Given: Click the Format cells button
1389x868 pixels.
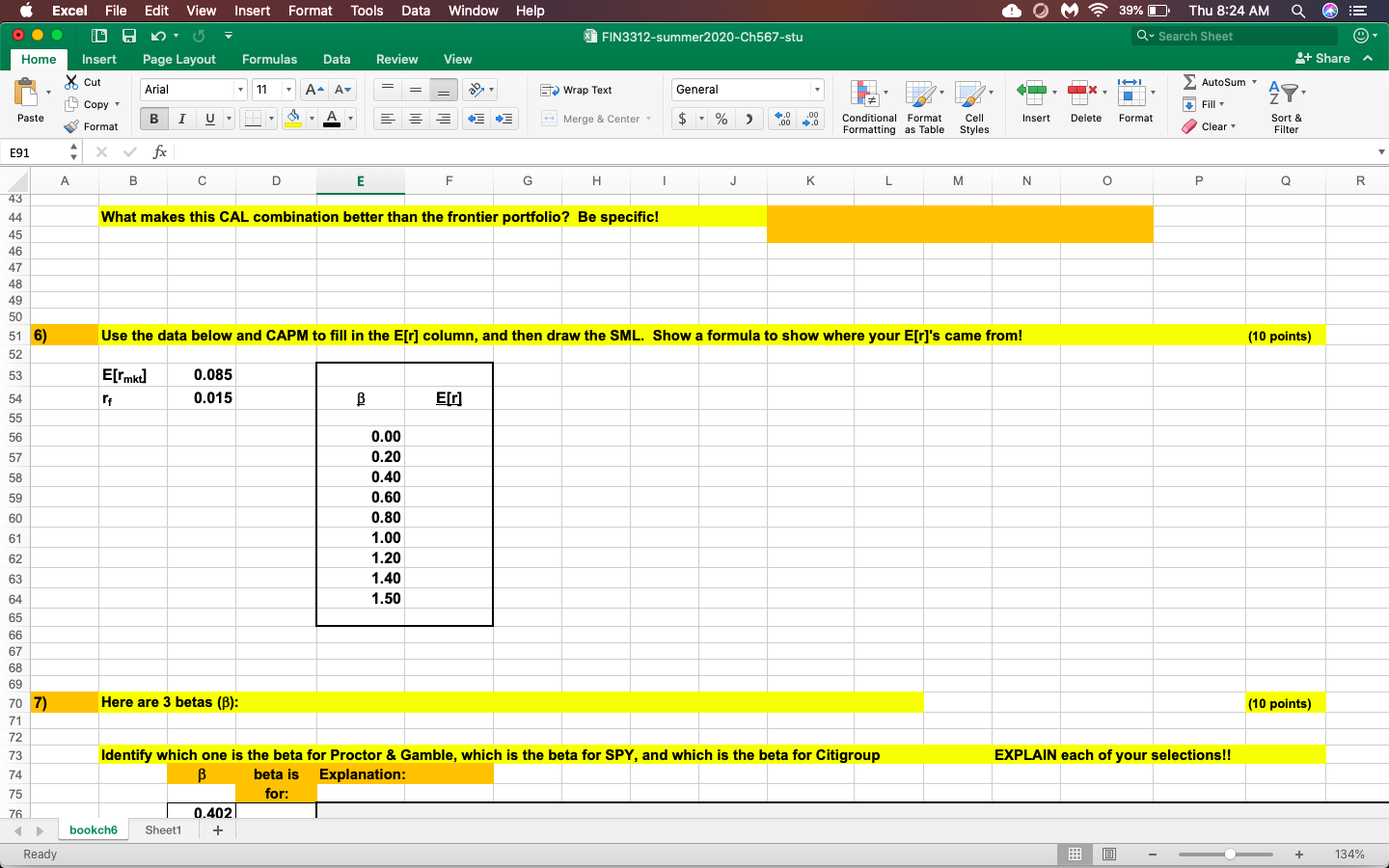Looking at the screenshot, I should click(x=1135, y=101).
